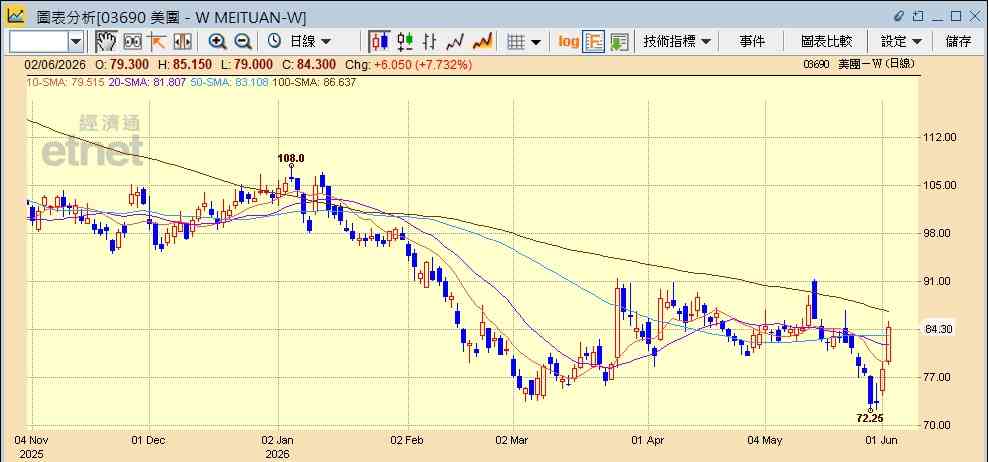
Task: Switch to line chart style
Action: point(455,42)
